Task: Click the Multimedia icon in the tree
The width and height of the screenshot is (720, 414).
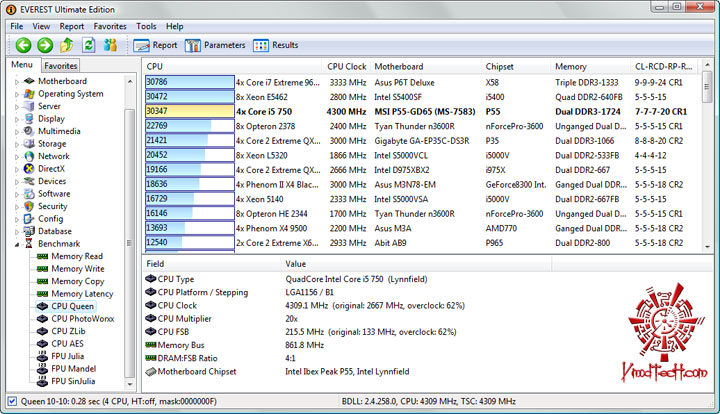Action: 29,131
